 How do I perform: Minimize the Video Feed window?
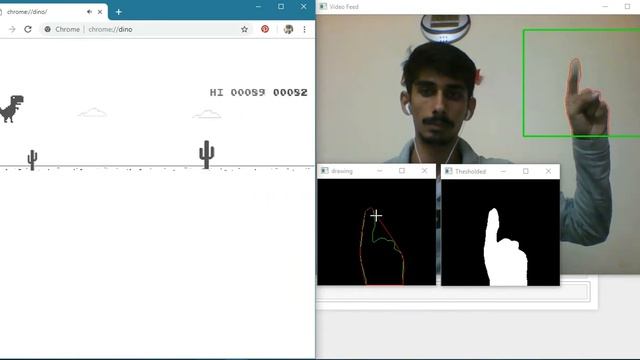pyautogui.click(x=605, y=7)
